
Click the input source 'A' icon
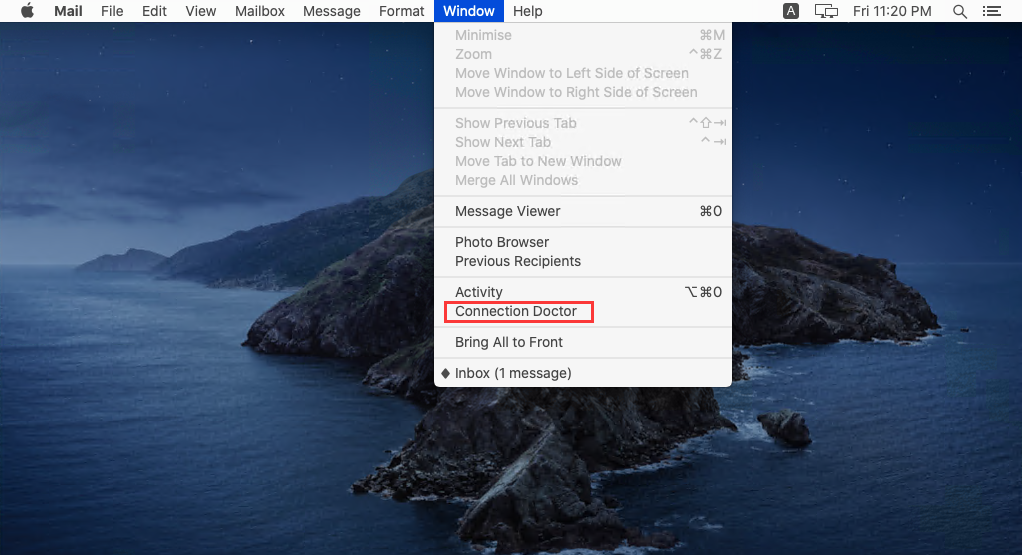[791, 11]
